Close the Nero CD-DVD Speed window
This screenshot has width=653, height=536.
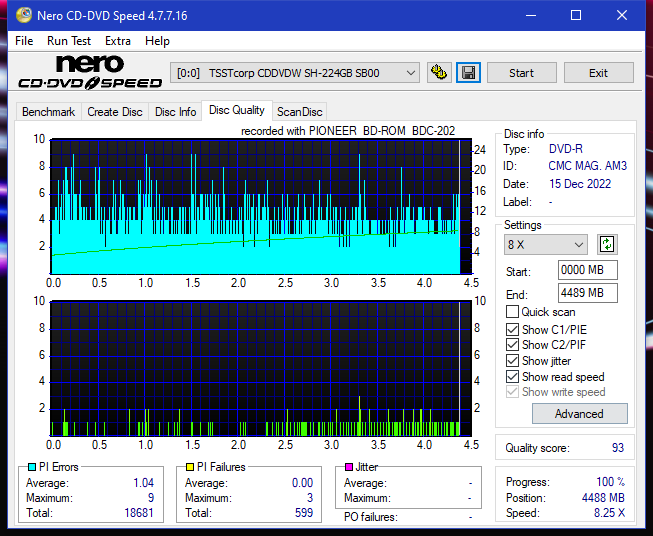click(x=622, y=15)
